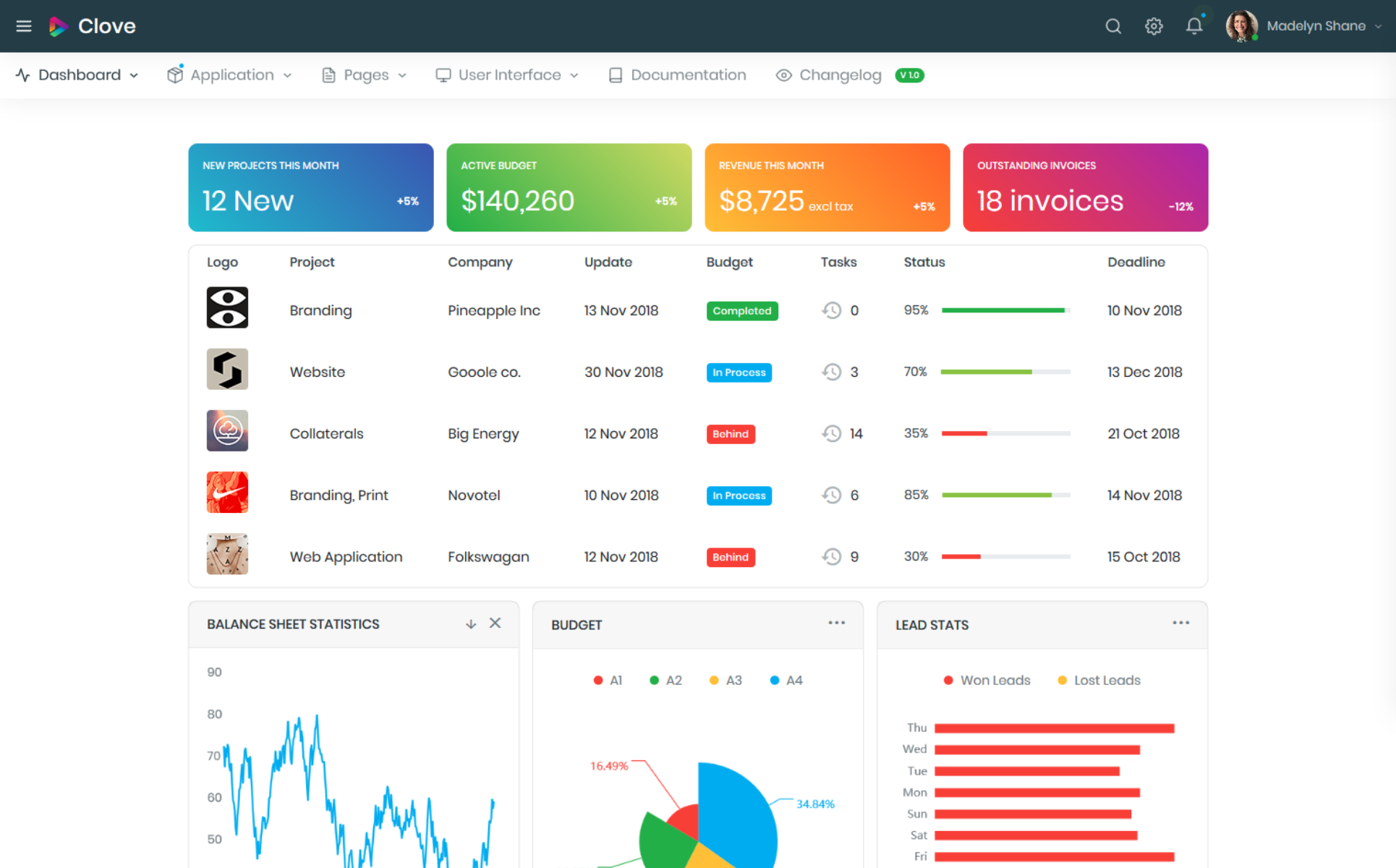Toggle the A3 legend series
Screen dimensions: 1396x868
pyautogui.click(x=726, y=681)
